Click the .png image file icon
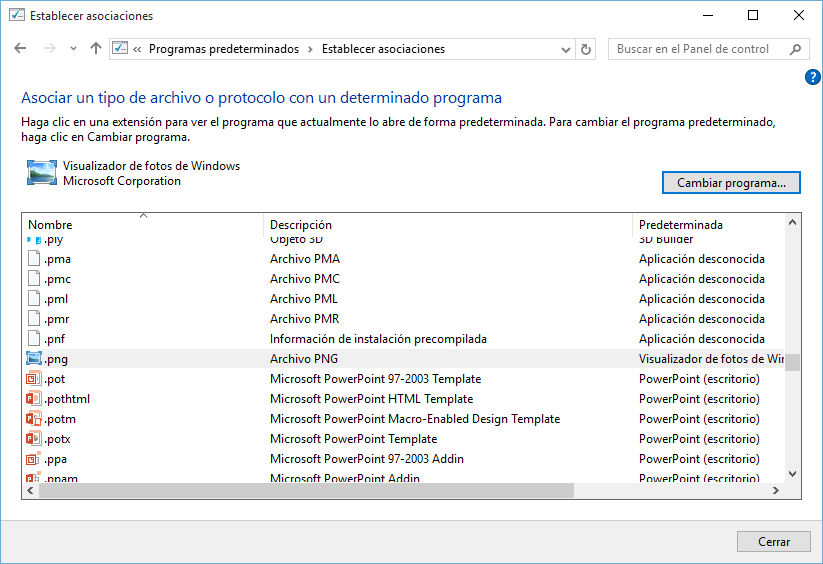The image size is (823, 564). tap(34, 358)
